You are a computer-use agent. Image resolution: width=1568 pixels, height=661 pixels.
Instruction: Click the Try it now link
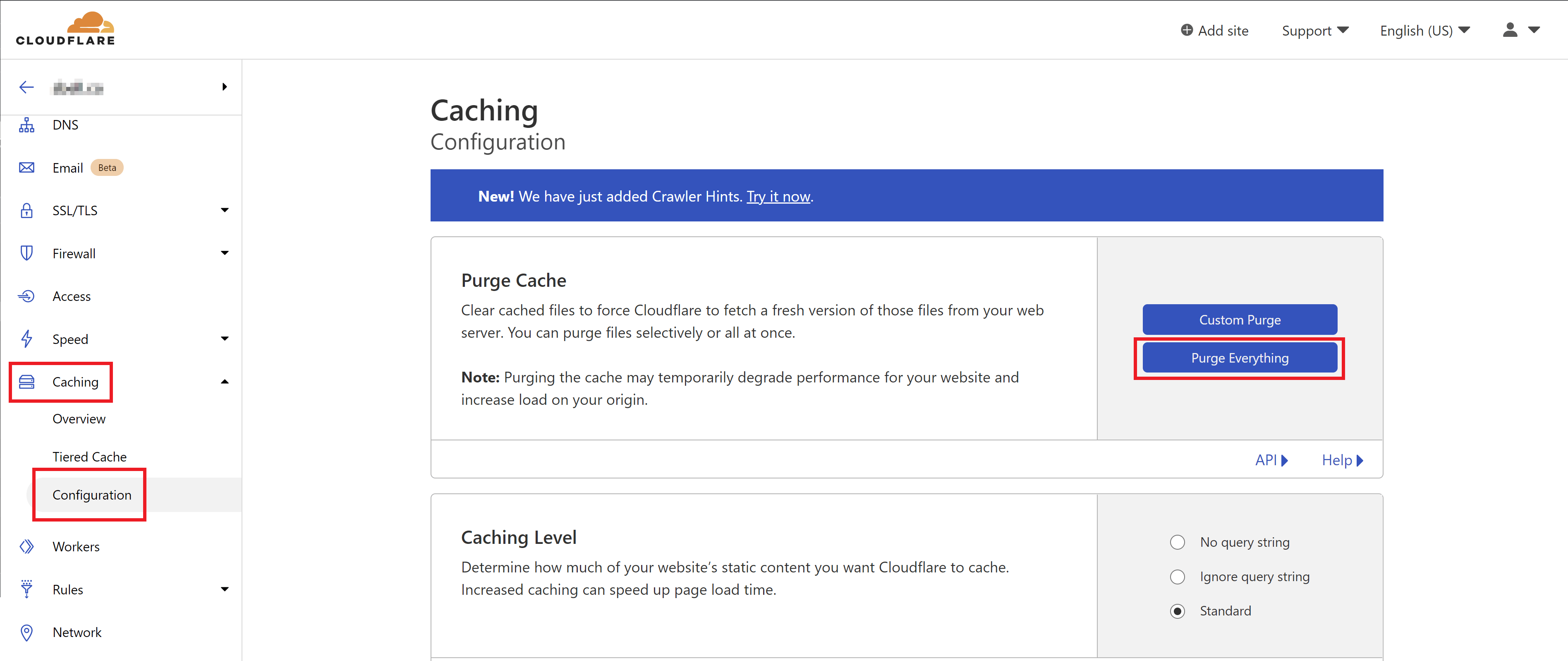[778, 197]
